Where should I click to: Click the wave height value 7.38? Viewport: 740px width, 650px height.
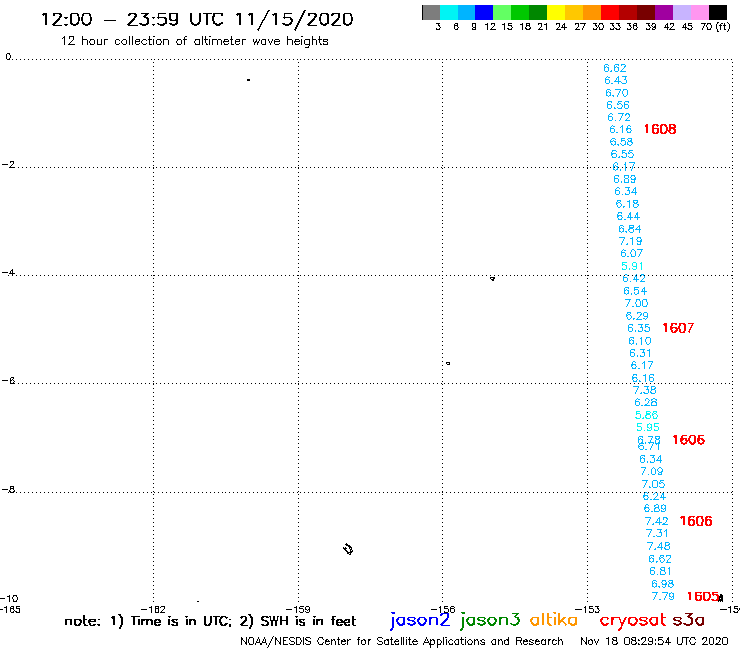coord(645,390)
